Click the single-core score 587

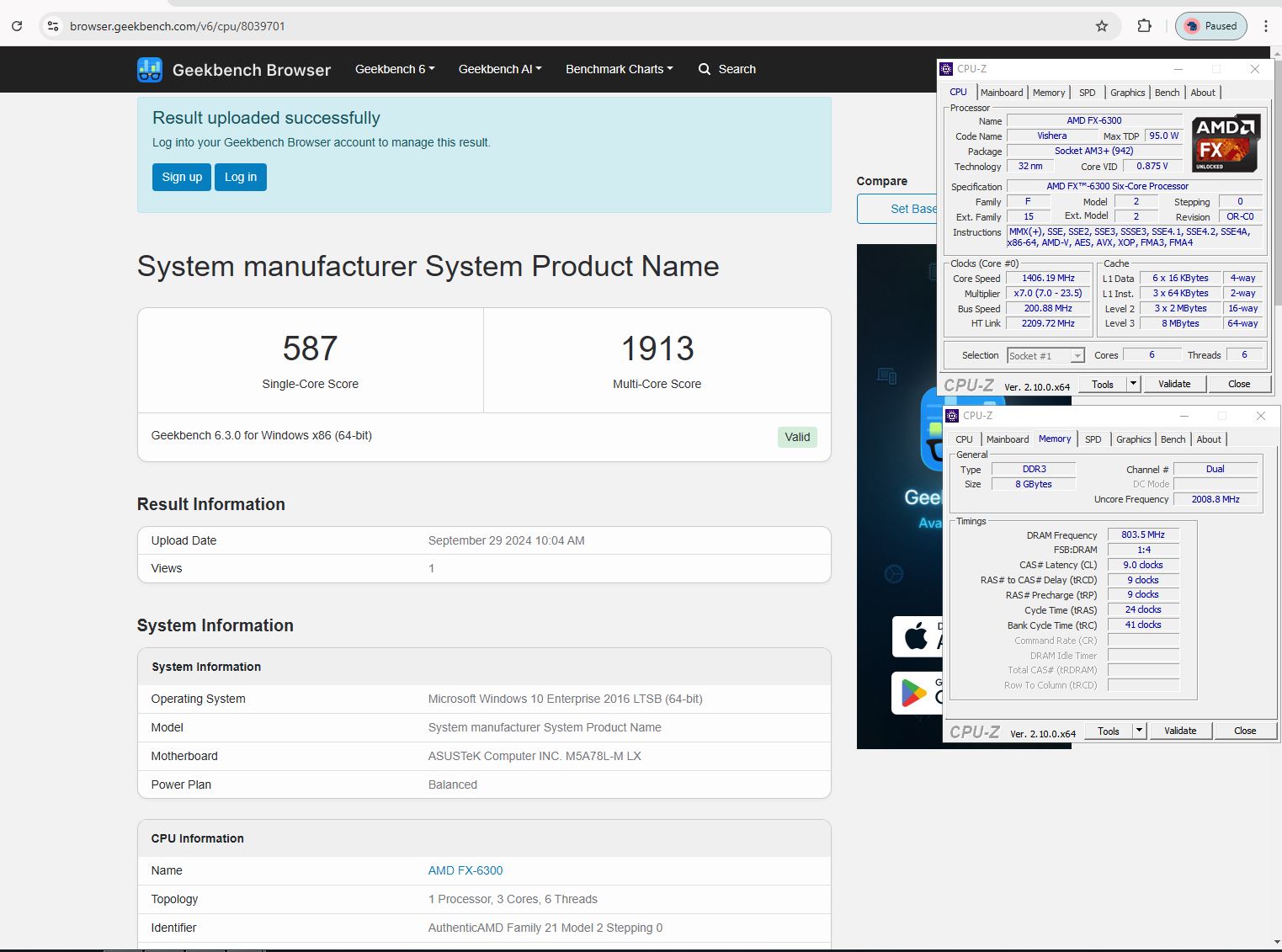tap(310, 348)
